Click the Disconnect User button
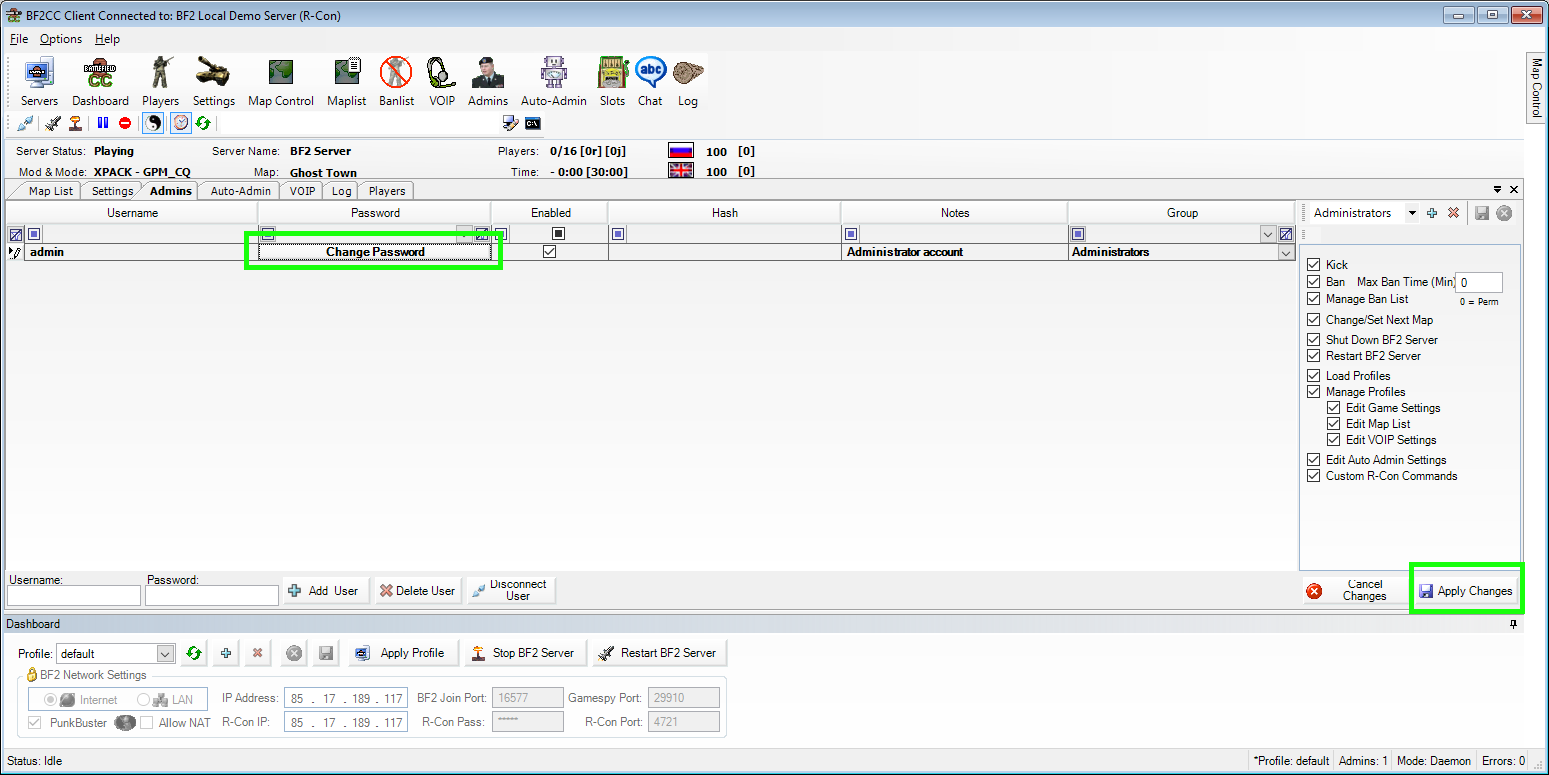The width and height of the screenshot is (1549, 775). click(x=510, y=590)
